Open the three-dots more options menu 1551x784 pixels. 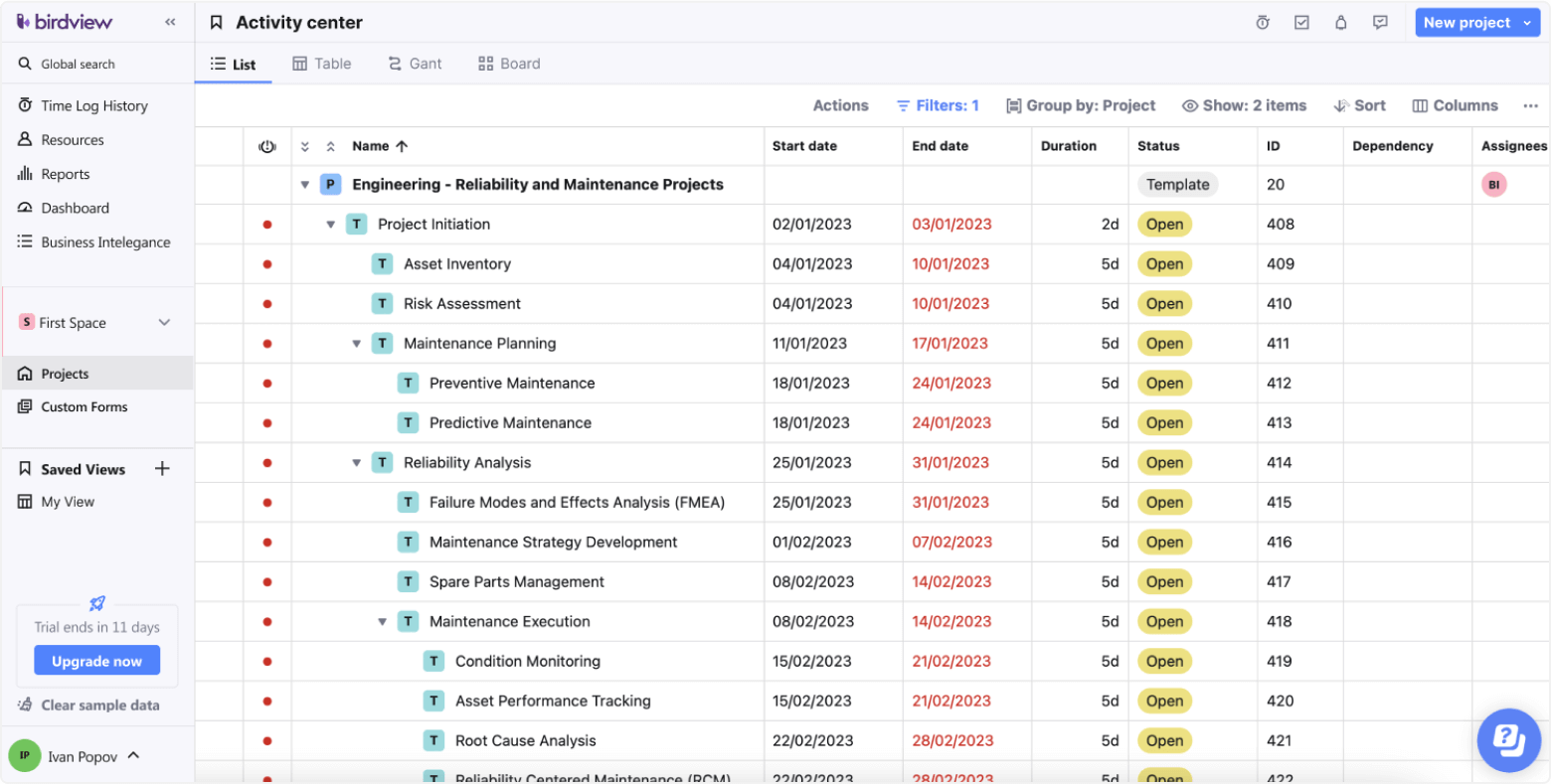(x=1530, y=105)
